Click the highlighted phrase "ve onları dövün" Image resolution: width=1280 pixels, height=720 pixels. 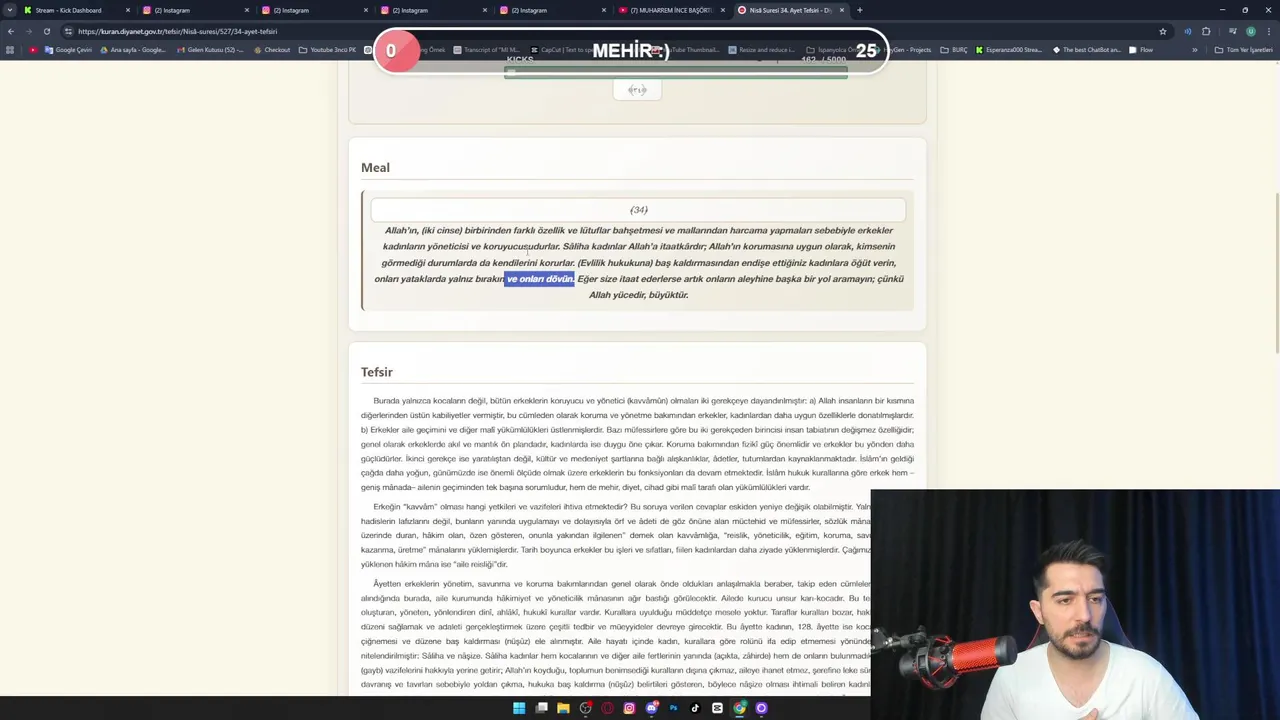click(x=540, y=279)
